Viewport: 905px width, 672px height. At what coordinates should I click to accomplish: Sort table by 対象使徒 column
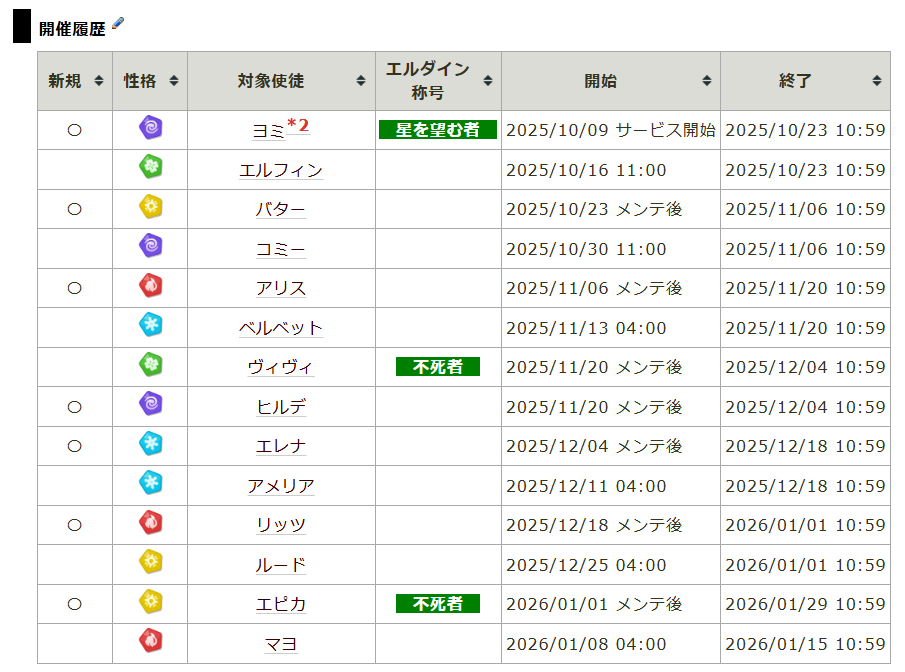281,81
